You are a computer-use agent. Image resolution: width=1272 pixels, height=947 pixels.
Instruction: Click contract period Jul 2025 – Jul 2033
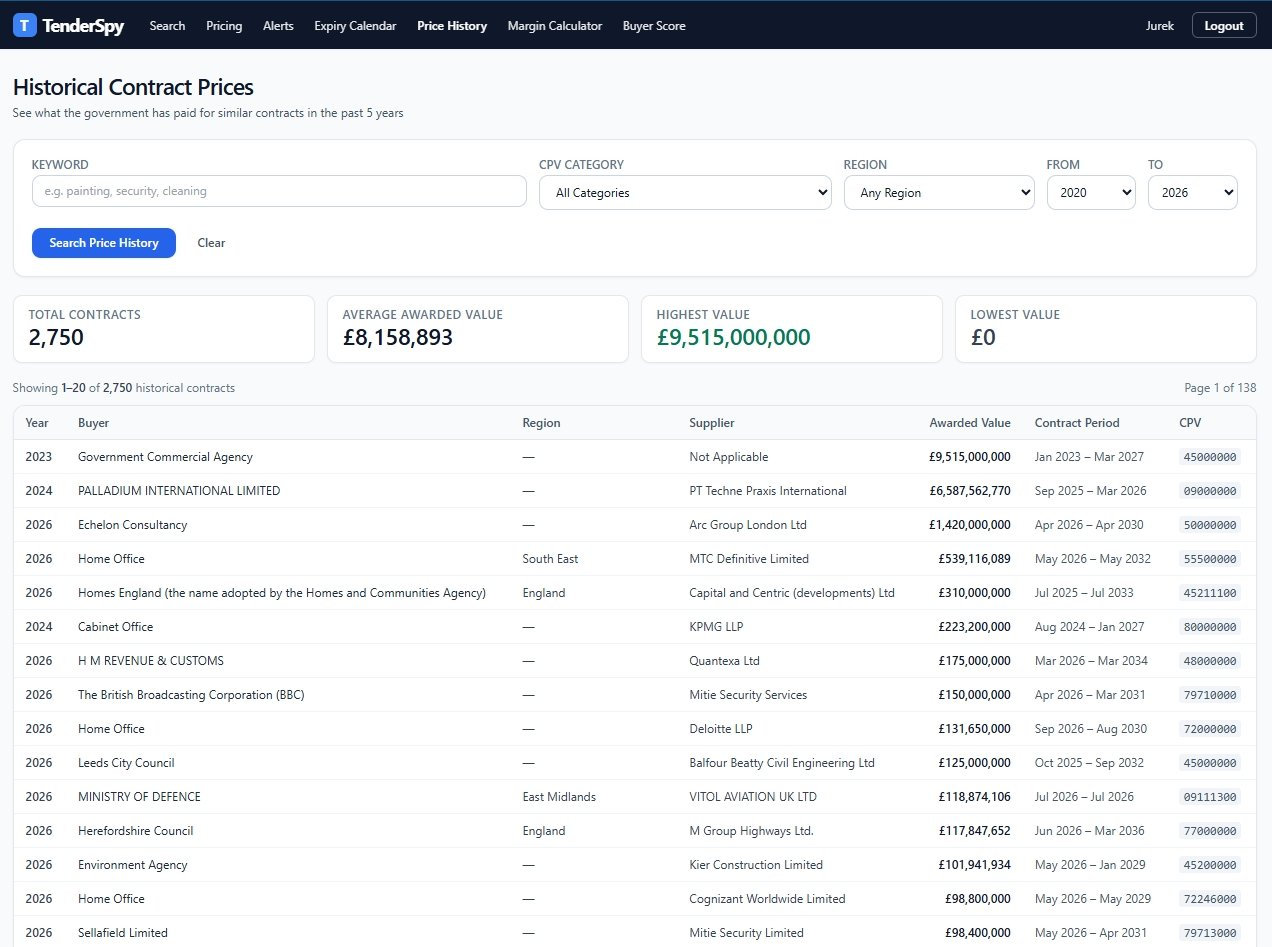tap(1084, 593)
